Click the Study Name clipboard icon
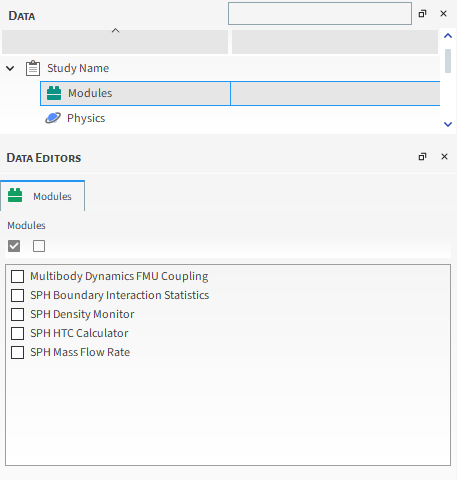Screen dimensions: 457x480 pos(33,68)
